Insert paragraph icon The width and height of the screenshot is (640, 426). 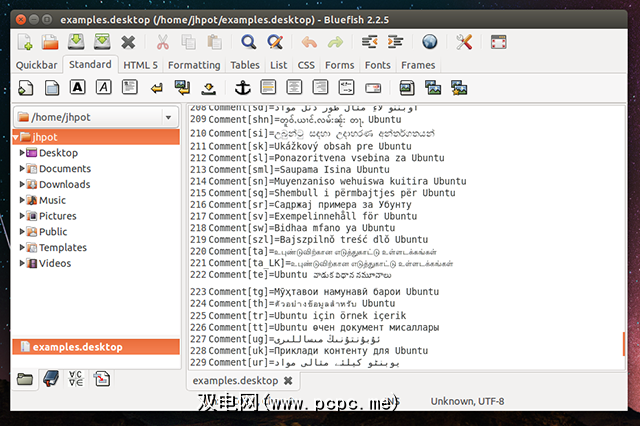coord(129,87)
